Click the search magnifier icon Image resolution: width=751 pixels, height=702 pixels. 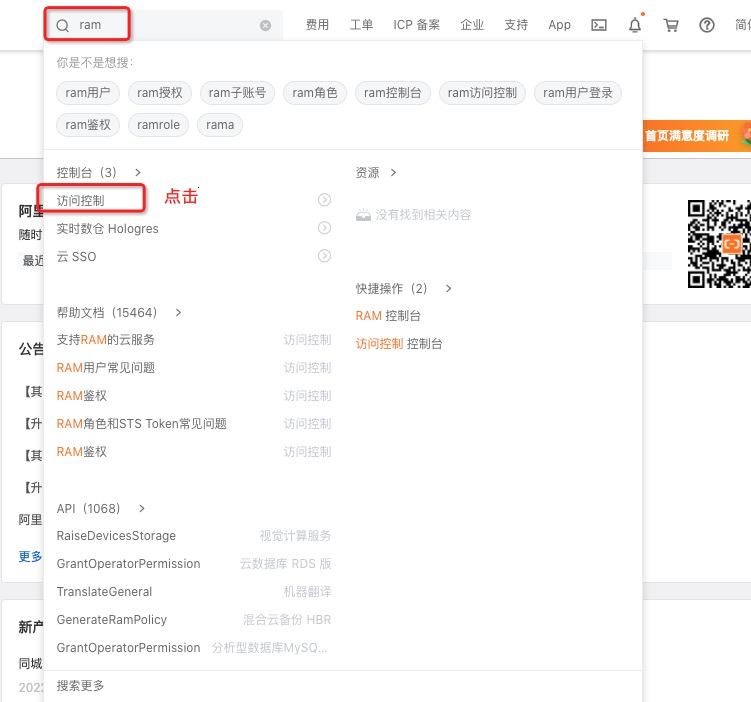coord(63,25)
